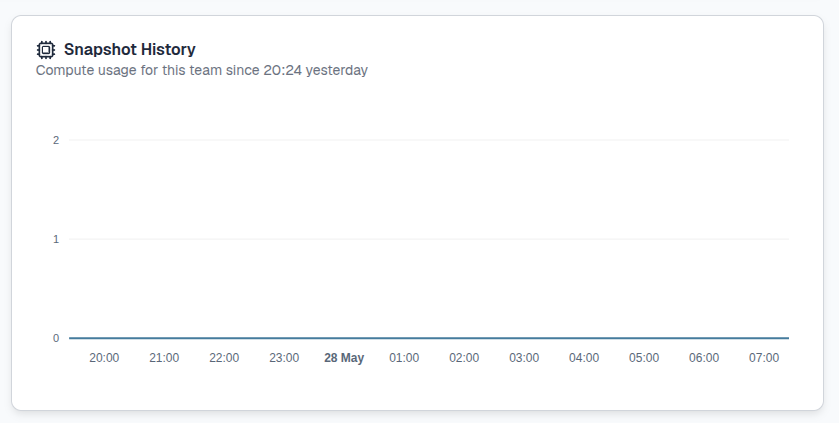Select the 04:00 time axis label
This screenshot has width=839, height=423.
coord(584,358)
